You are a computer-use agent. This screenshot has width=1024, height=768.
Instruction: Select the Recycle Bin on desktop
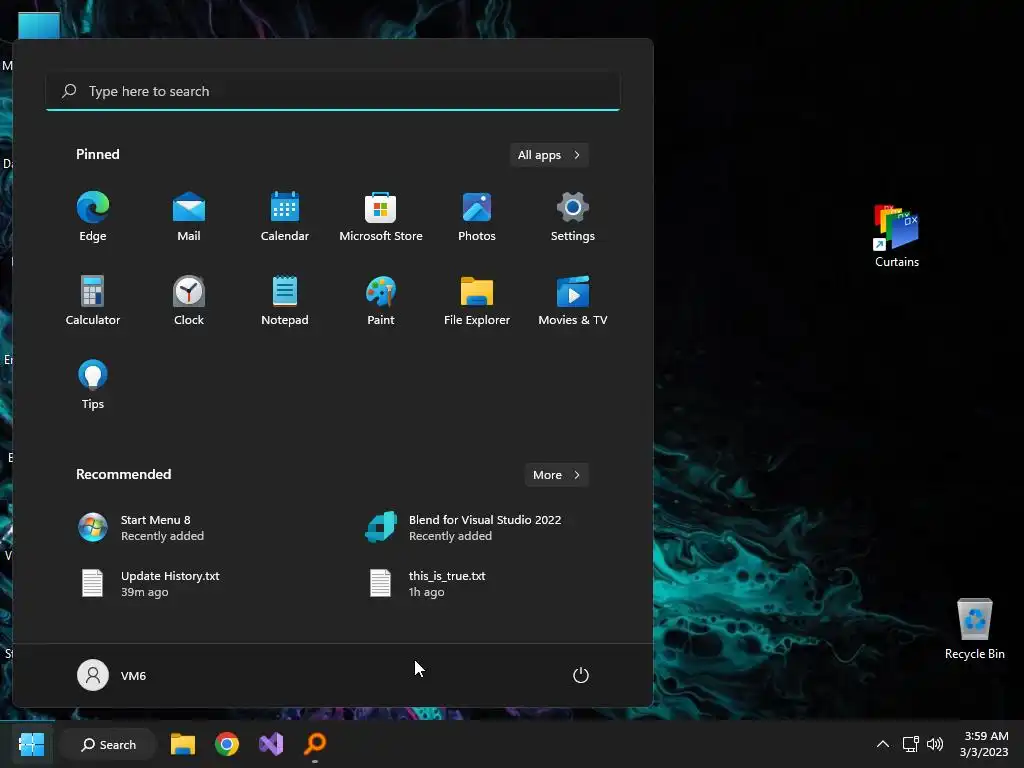[x=974, y=628]
